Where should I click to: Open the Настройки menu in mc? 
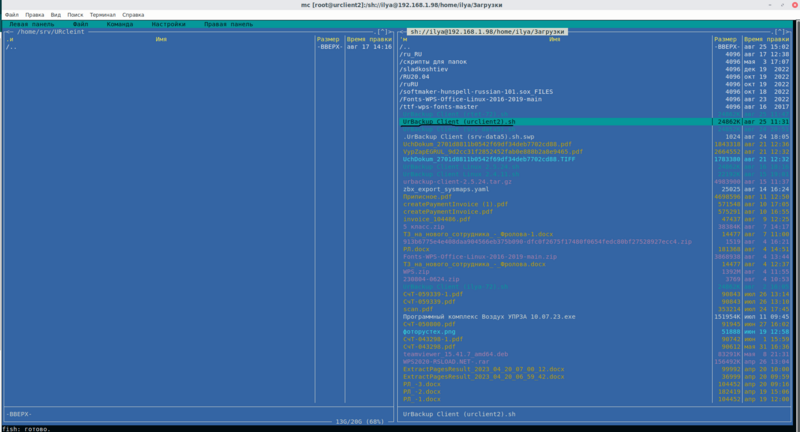coord(168,24)
